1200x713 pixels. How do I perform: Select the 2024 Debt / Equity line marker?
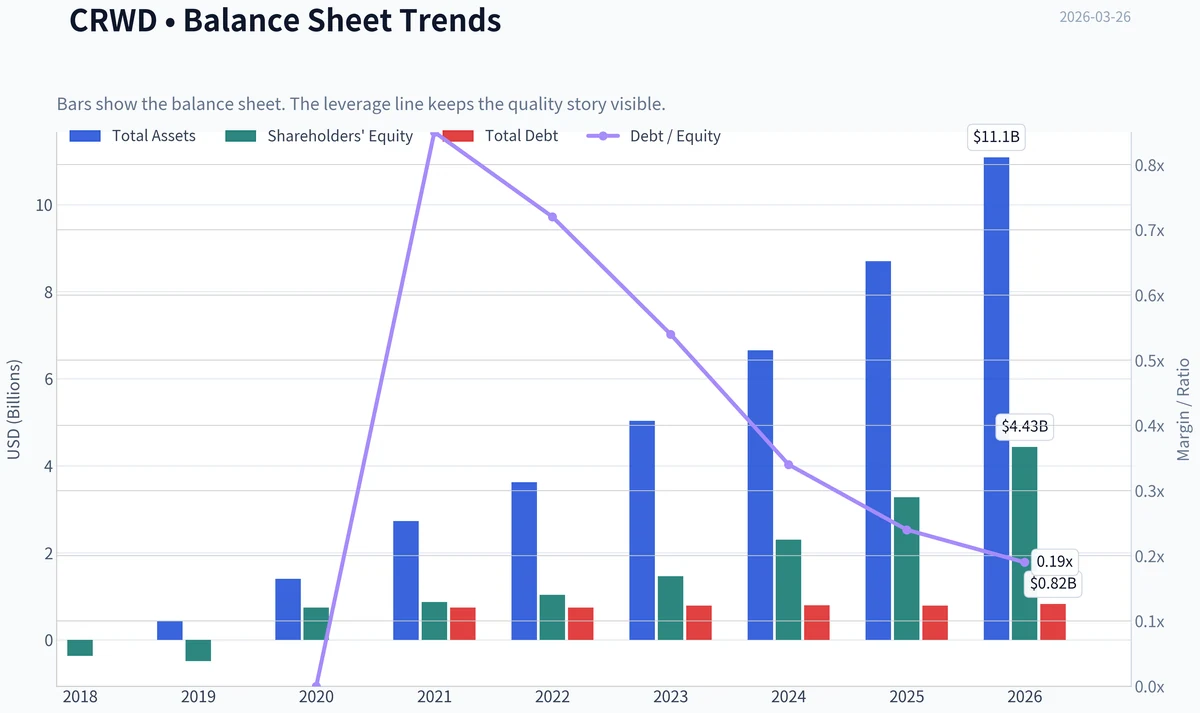[788, 465]
